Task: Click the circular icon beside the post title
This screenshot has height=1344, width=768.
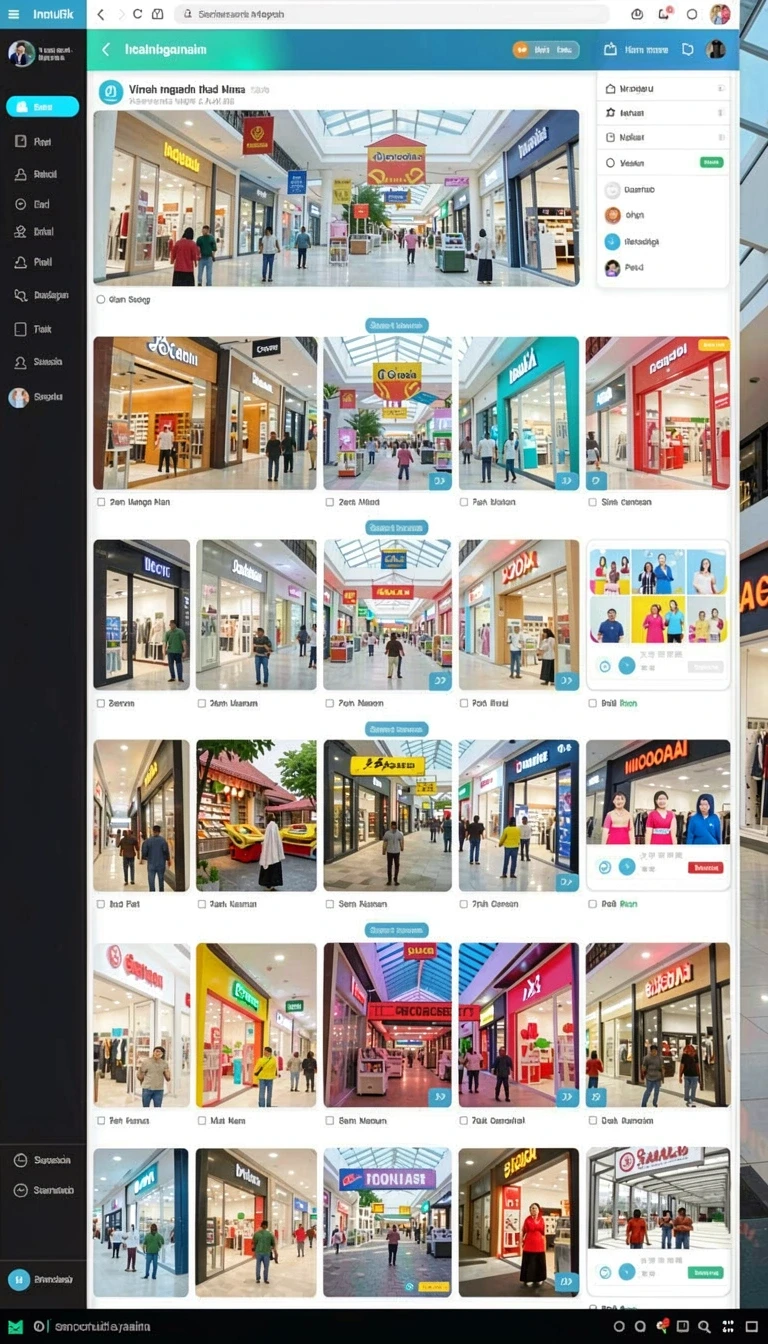Action: pyautogui.click(x=111, y=93)
